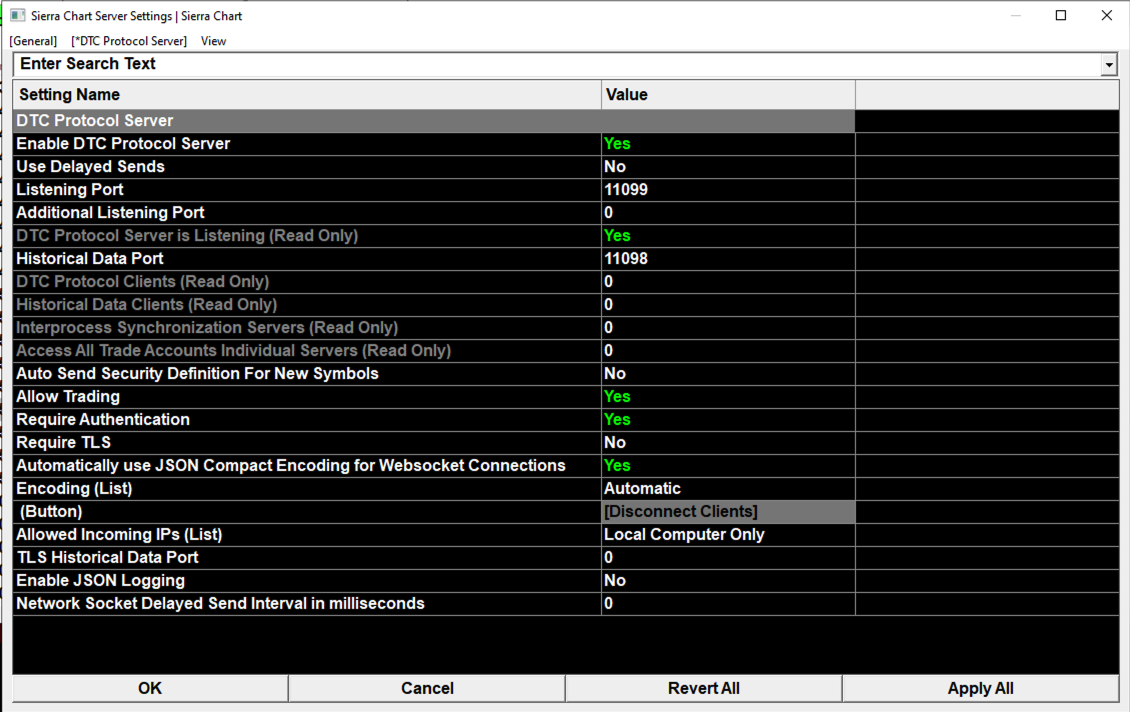Toggle Auto Send Security Definition No value
1130x712 pixels.
pyautogui.click(x=729, y=373)
